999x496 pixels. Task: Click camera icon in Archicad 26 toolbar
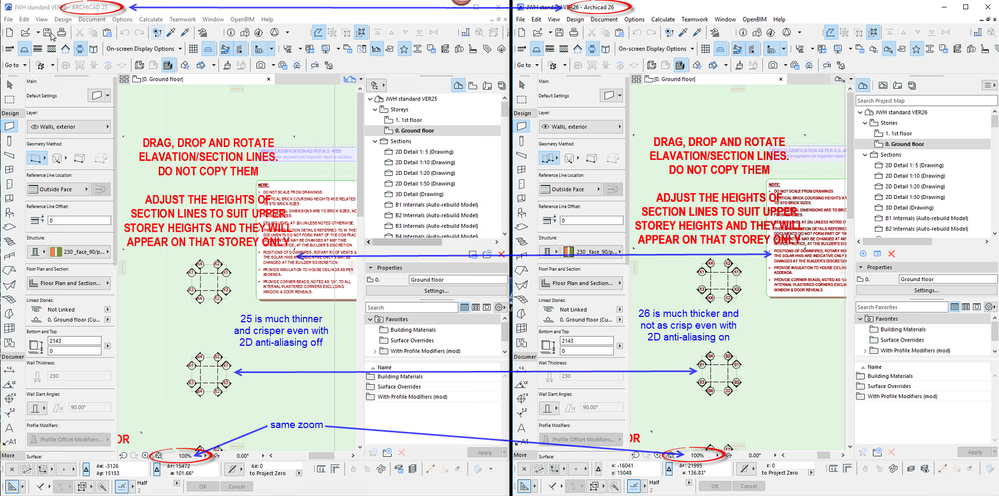point(773,65)
